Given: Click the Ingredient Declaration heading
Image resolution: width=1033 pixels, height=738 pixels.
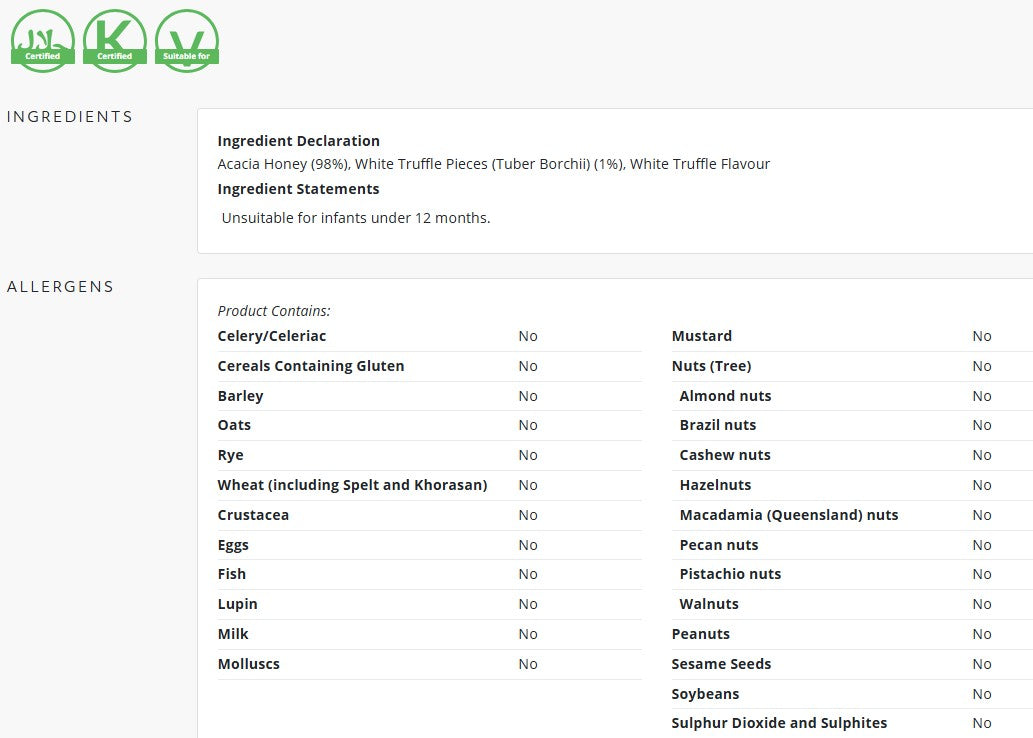Looking at the screenshot, I should [x=298, y=141].
